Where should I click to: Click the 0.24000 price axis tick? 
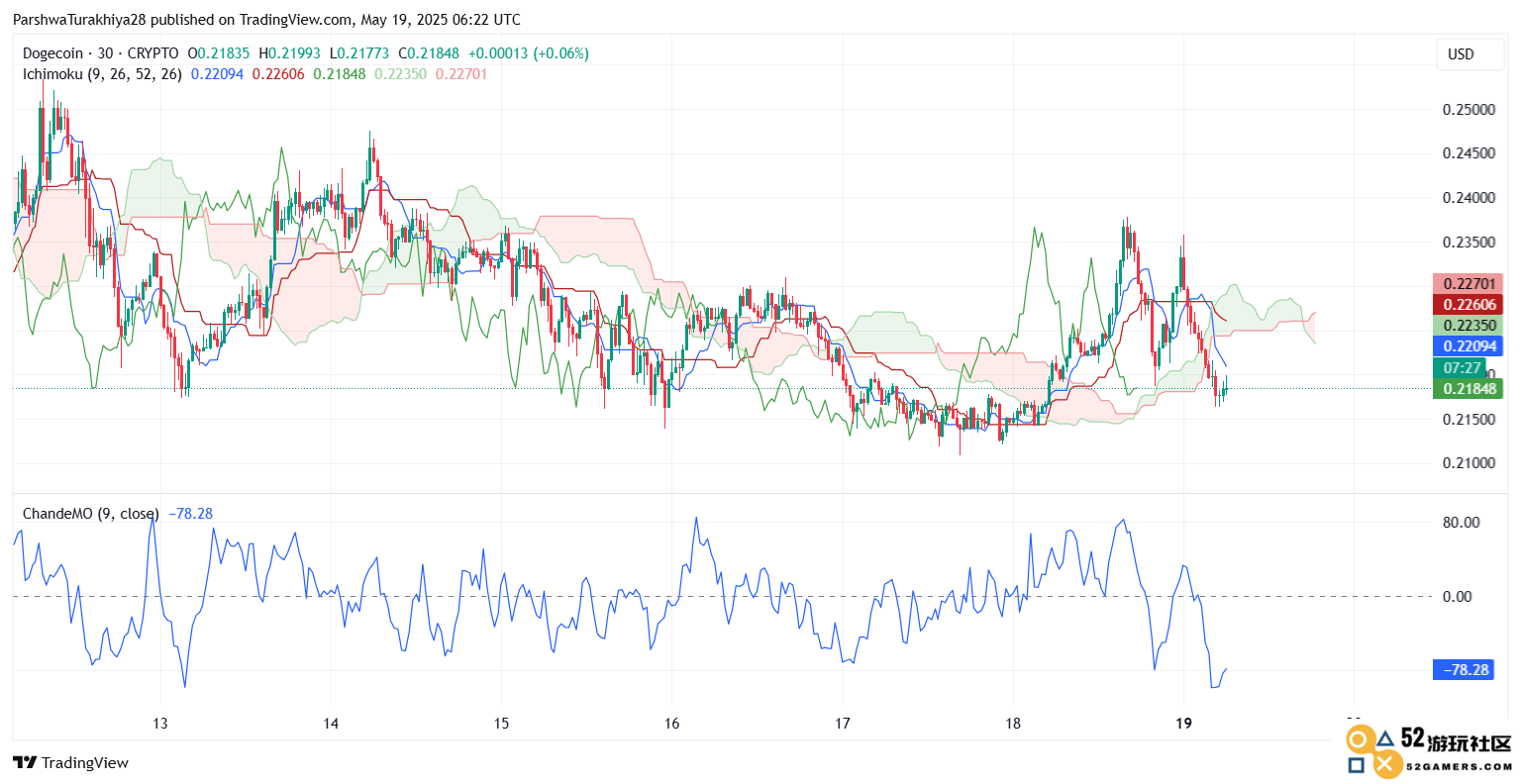pyautogui.click(x=1469, y=198)
